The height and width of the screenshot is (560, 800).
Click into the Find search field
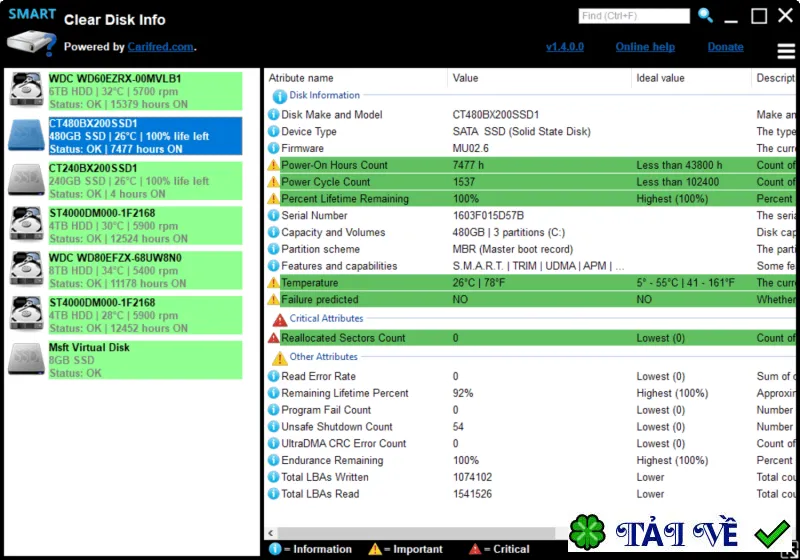coord(634,16)
